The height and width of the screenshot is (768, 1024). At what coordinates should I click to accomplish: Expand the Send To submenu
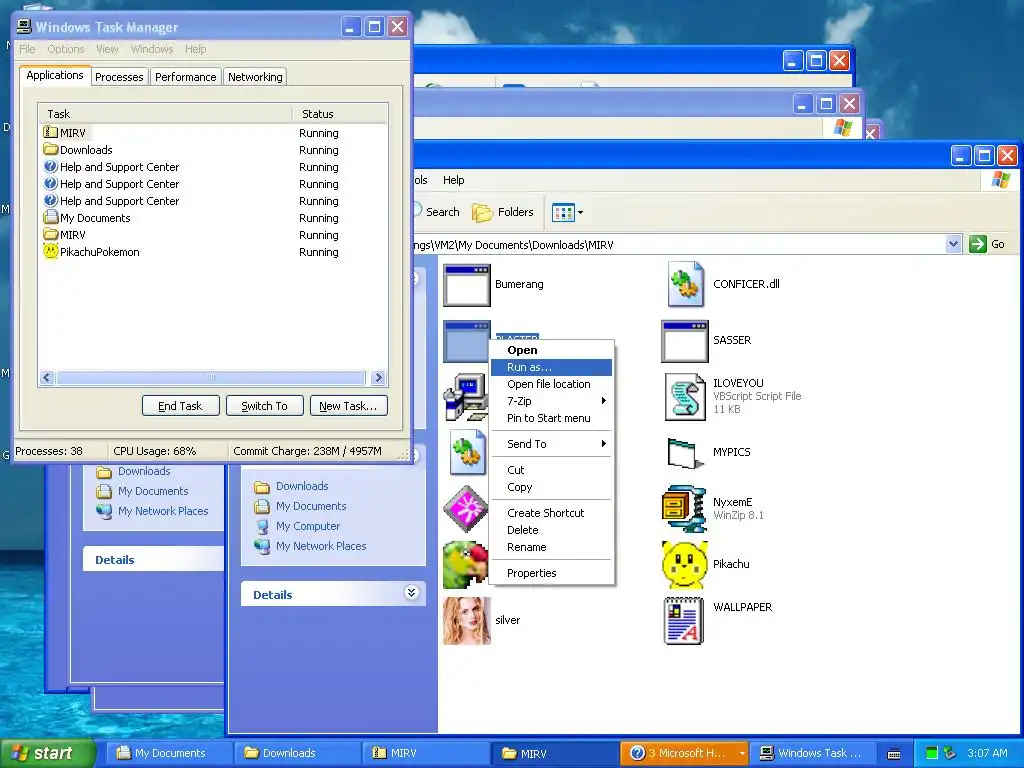(x=551, y=444)
